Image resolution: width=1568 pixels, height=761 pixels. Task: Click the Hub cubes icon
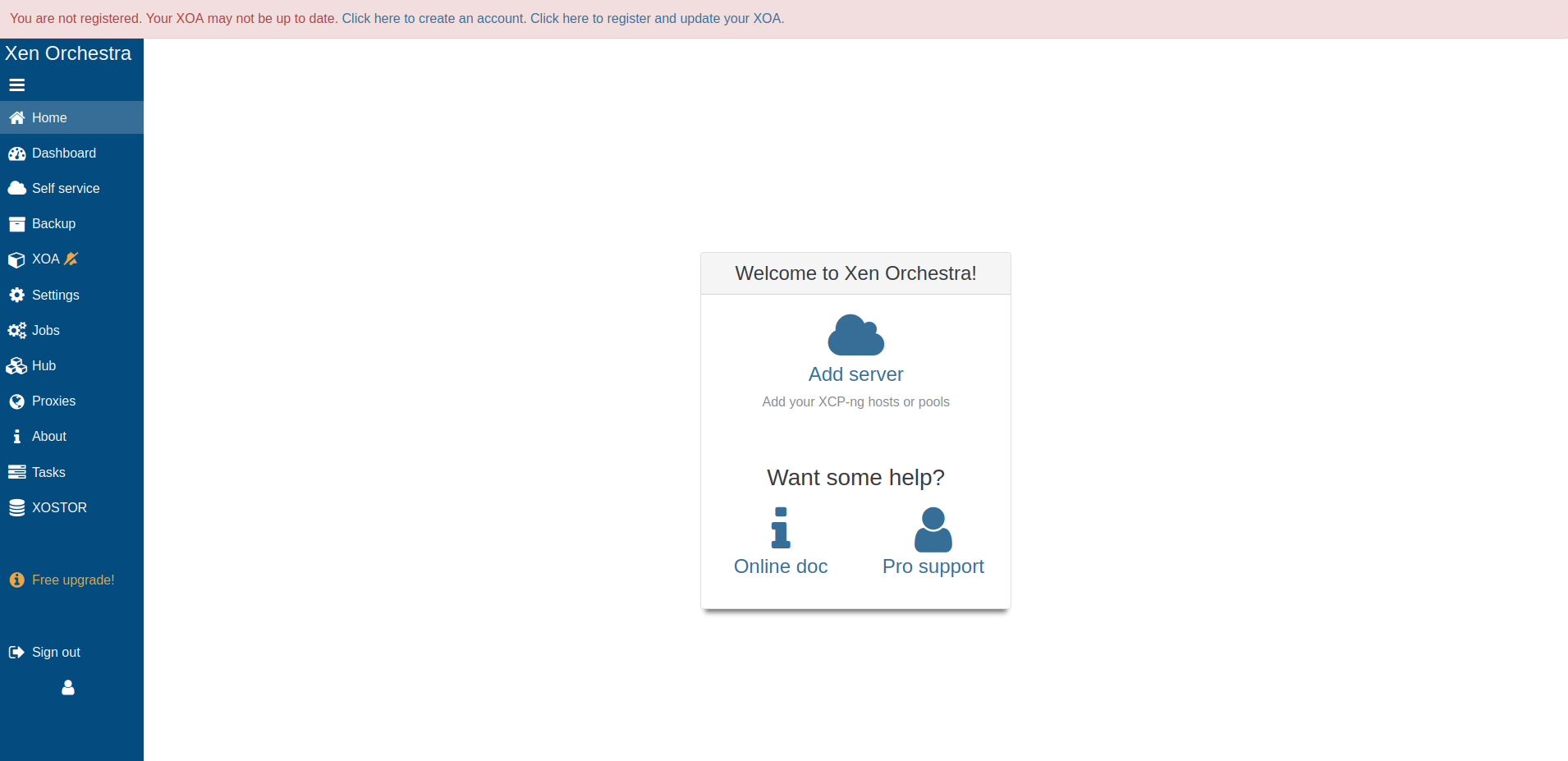click(x=16, y=366)
